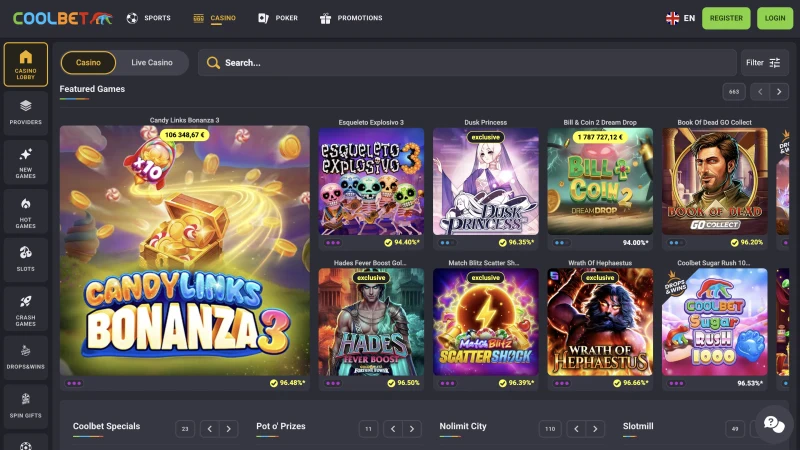The width and height of the screenshot is (800, 450).
Task: Click the Login button
Action: coord(775,18)
